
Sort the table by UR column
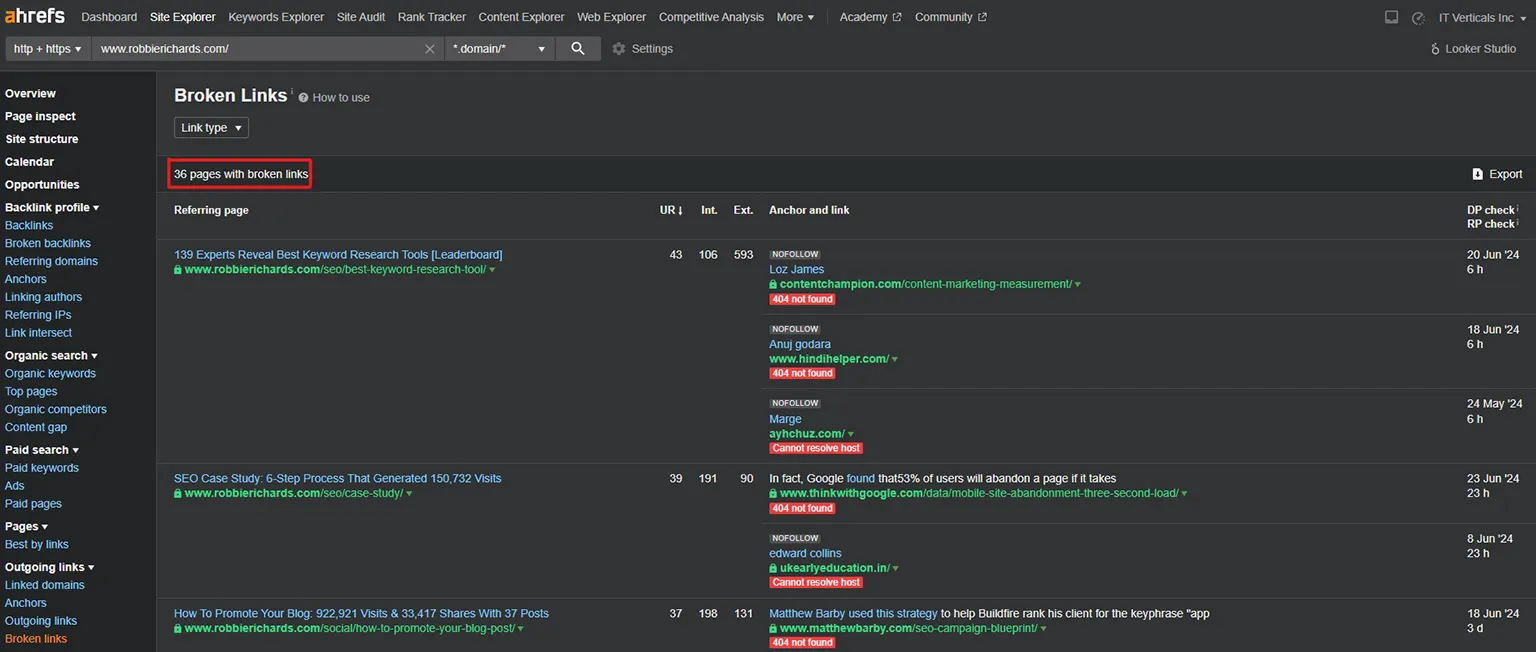671,211
